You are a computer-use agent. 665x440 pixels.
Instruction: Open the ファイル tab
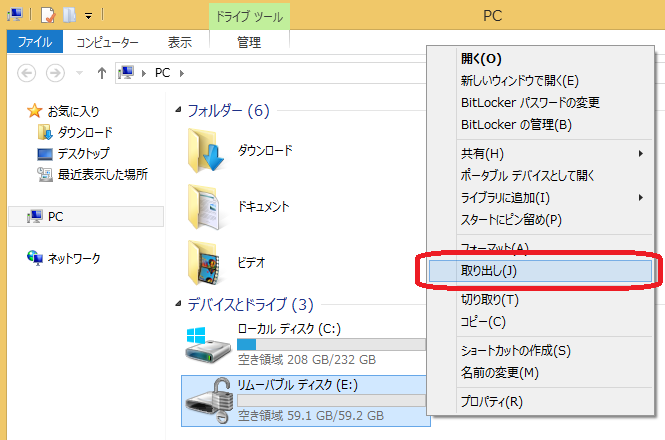click(x=35, y=42)
